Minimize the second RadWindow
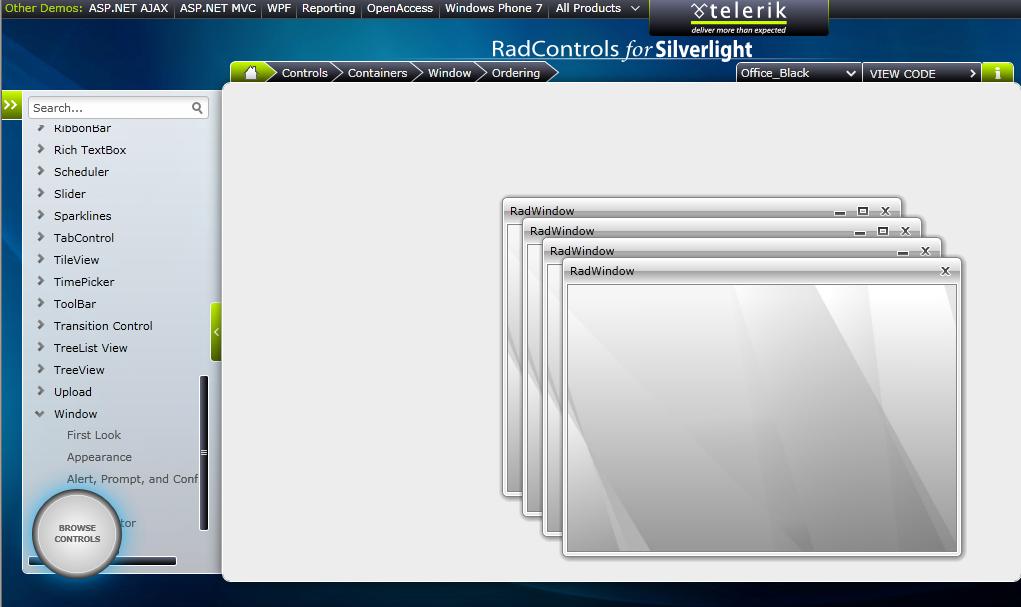 (860, 232)
